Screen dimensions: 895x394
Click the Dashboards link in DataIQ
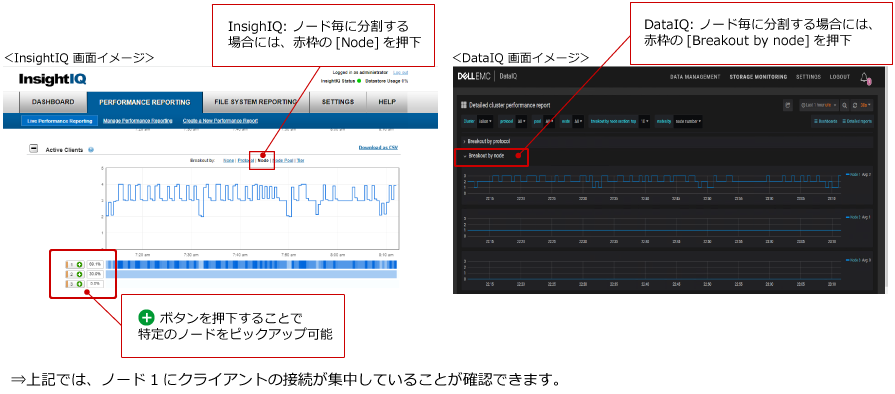(x=826, y=121)
